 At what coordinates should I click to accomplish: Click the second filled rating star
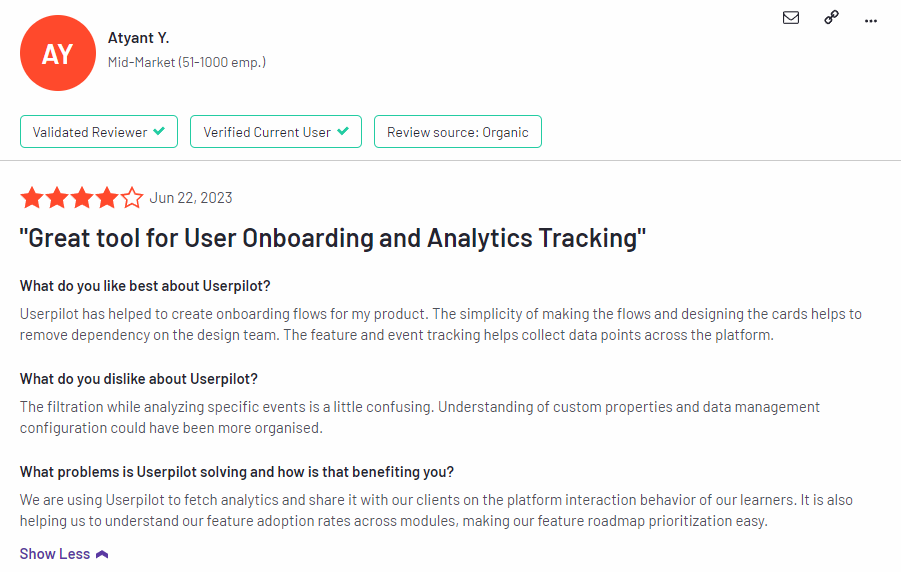coord(57,198)
